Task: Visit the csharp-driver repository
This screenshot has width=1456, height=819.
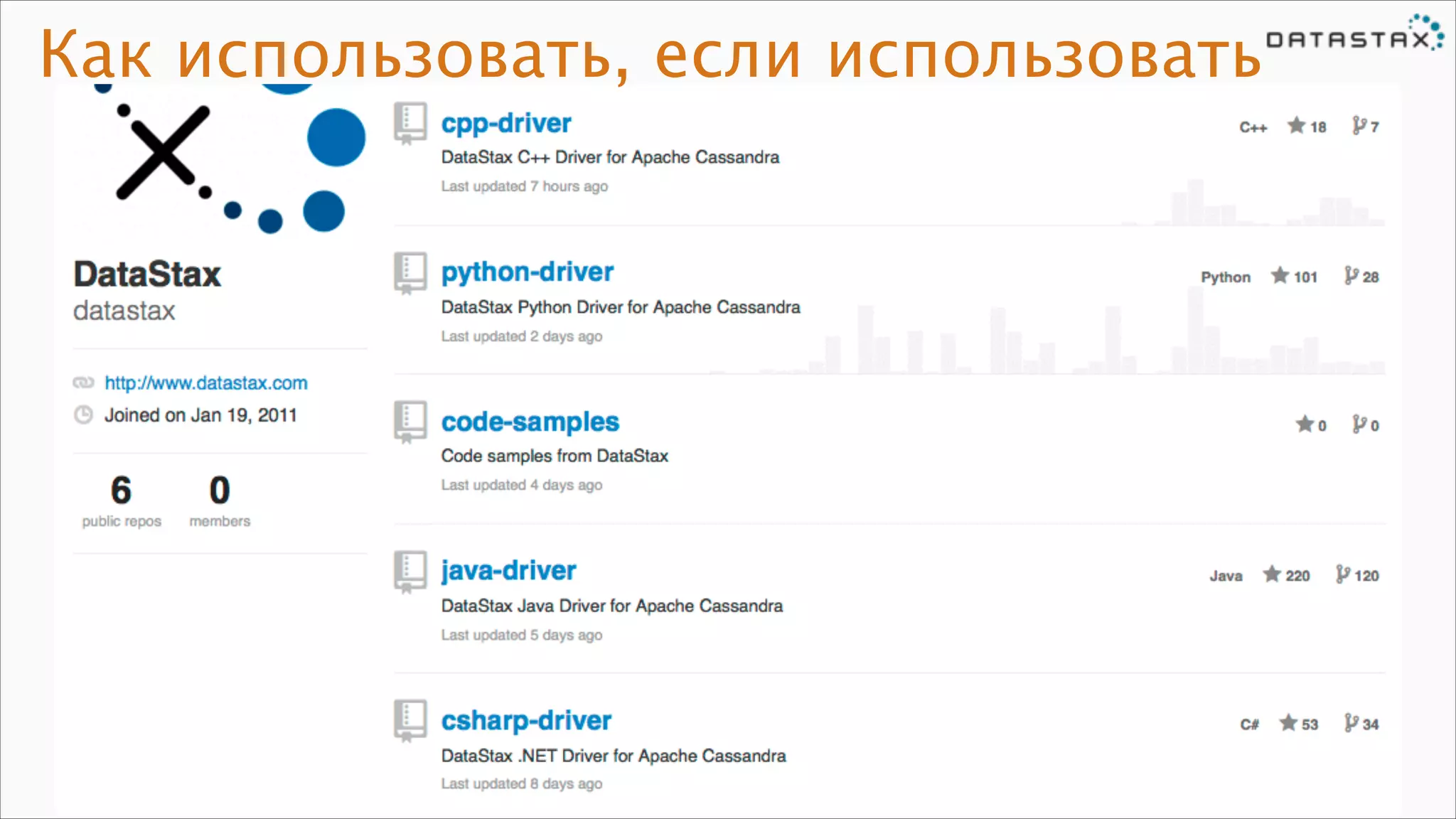Action: pos(525,720)
